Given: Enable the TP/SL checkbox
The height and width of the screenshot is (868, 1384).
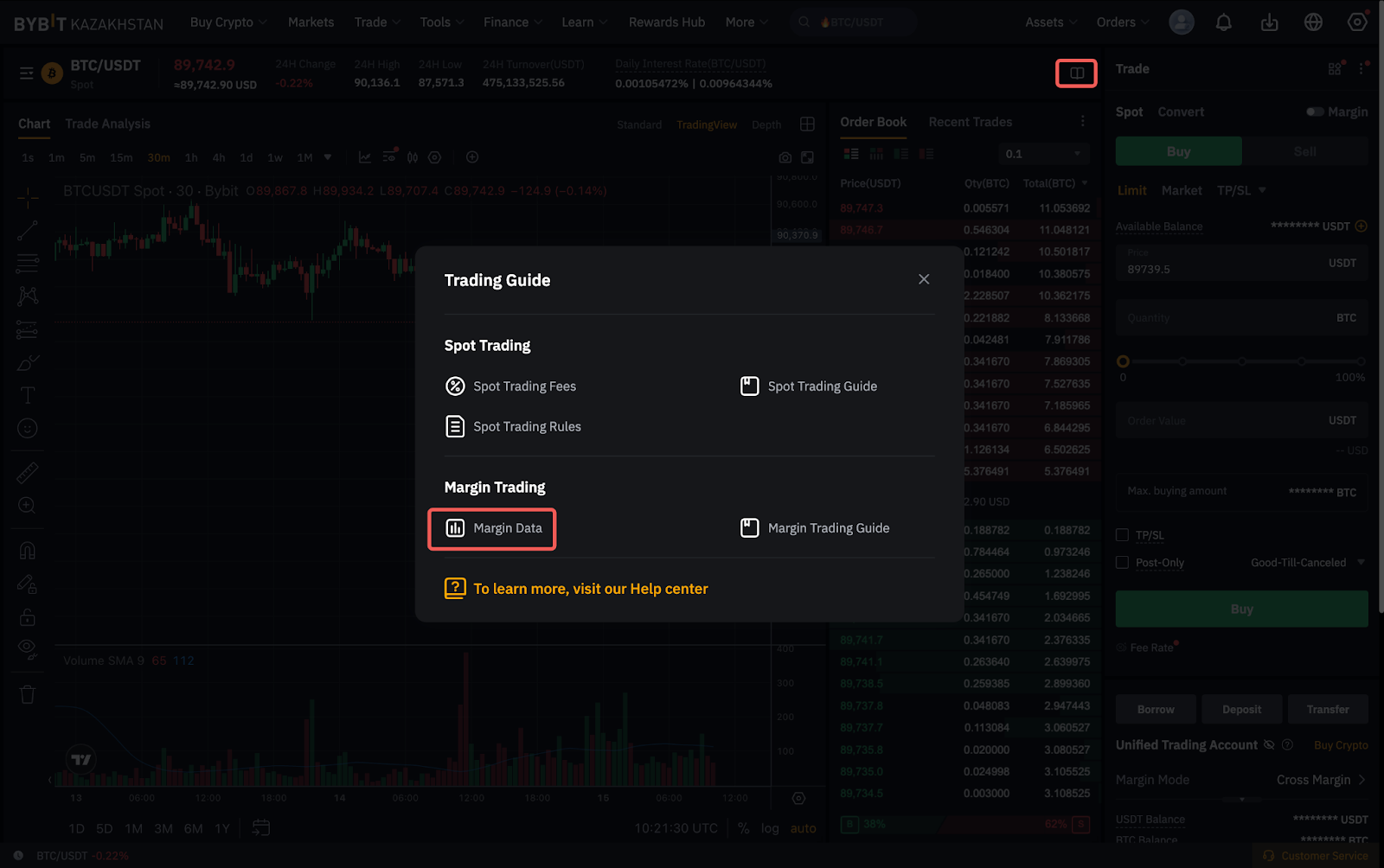Looking at the screenshot, I should point(1123,535).
